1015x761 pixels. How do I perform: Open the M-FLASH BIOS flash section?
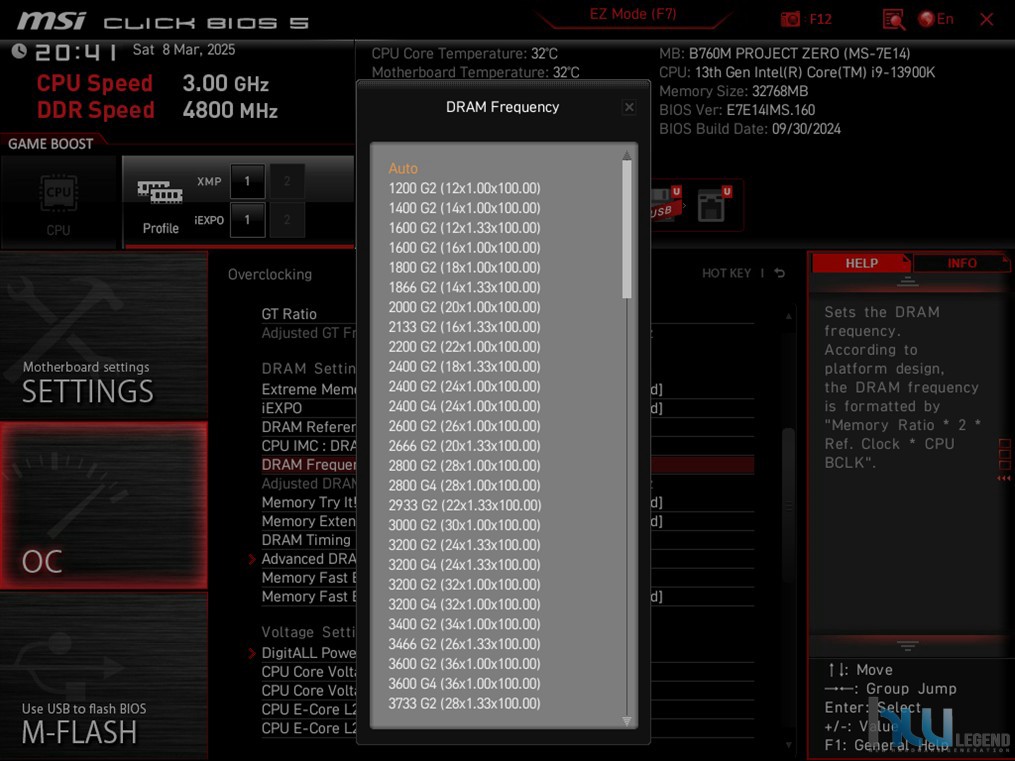pos(104,676)
